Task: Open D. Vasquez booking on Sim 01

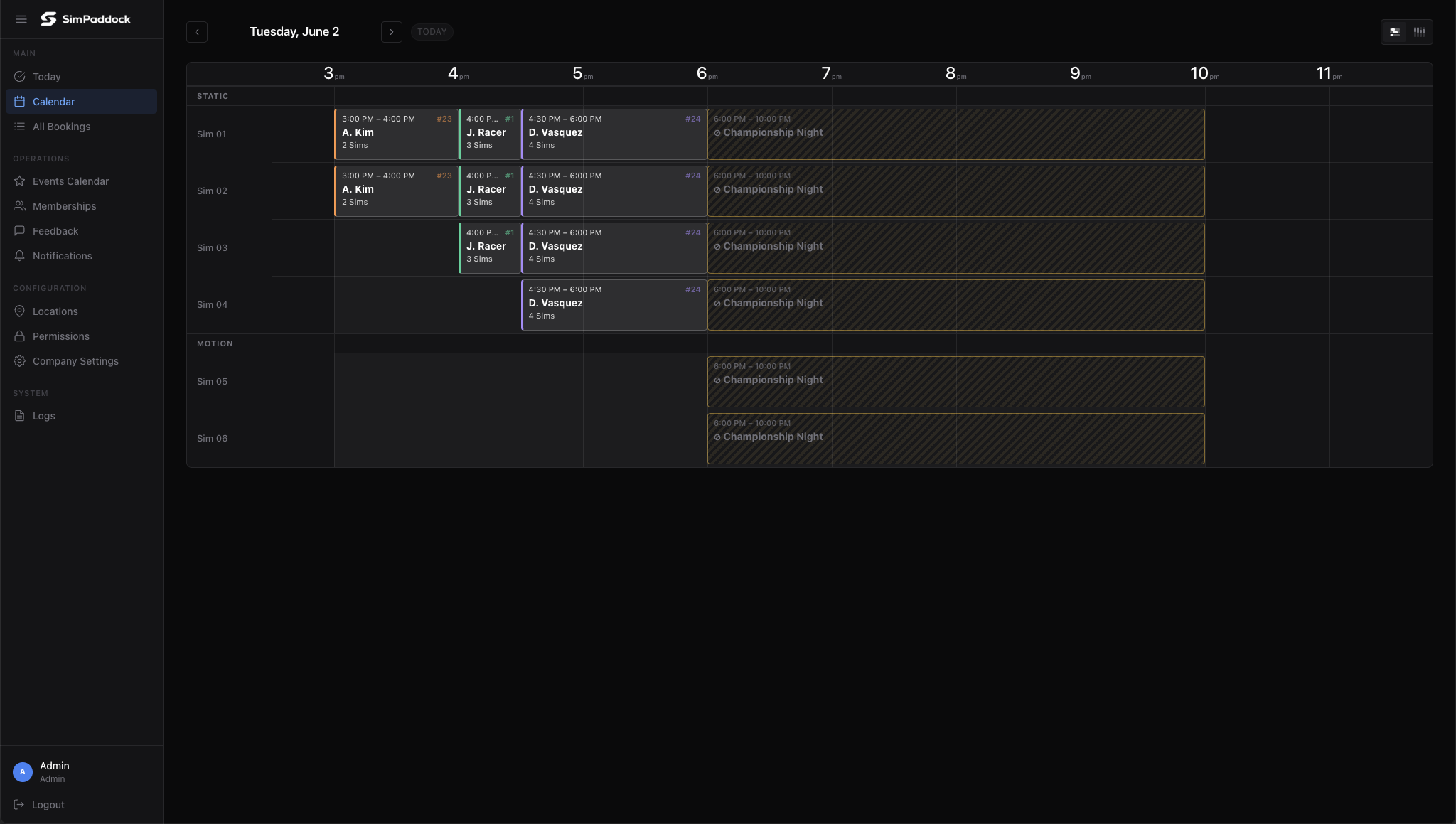Action: tap(614, 134)
